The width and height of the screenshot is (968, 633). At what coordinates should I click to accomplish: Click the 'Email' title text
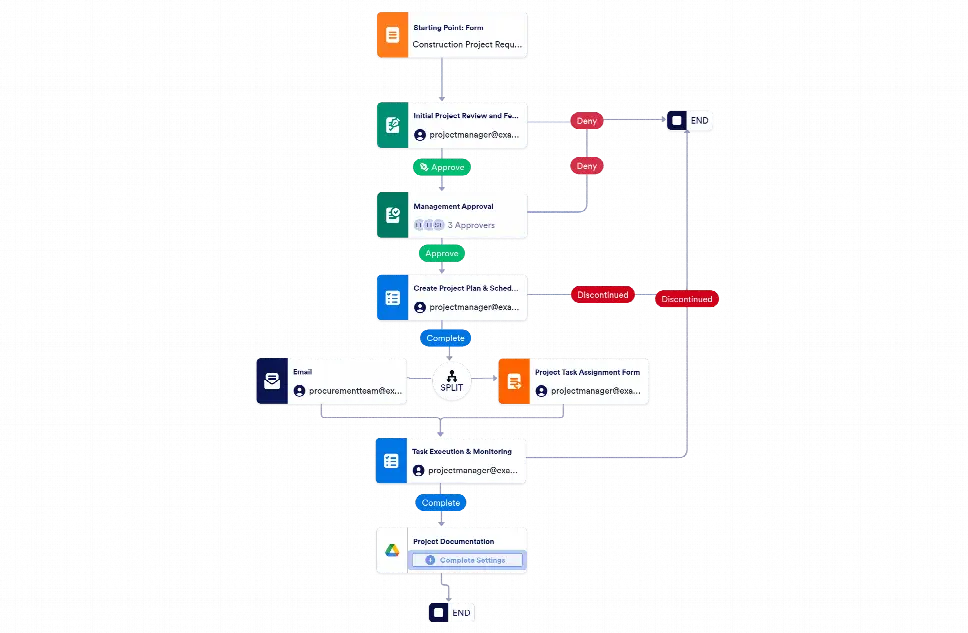[302, 372]
